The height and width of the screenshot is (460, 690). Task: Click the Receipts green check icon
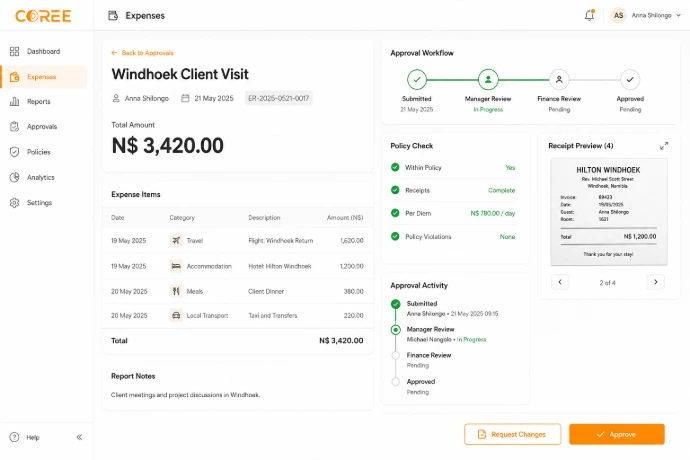(395, 190)
